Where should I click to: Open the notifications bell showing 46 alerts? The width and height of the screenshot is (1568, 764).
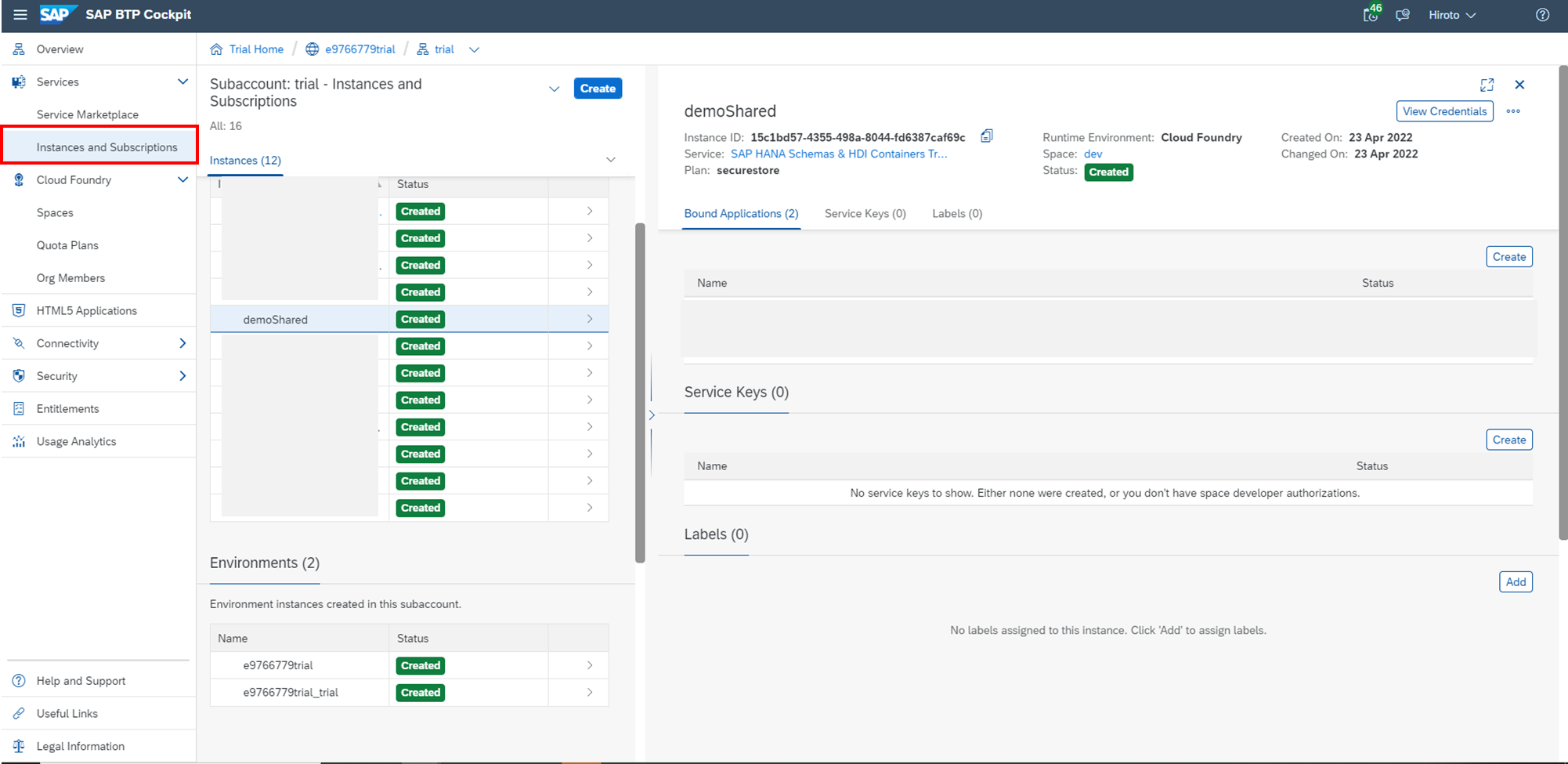click(x=1371, y=14)
